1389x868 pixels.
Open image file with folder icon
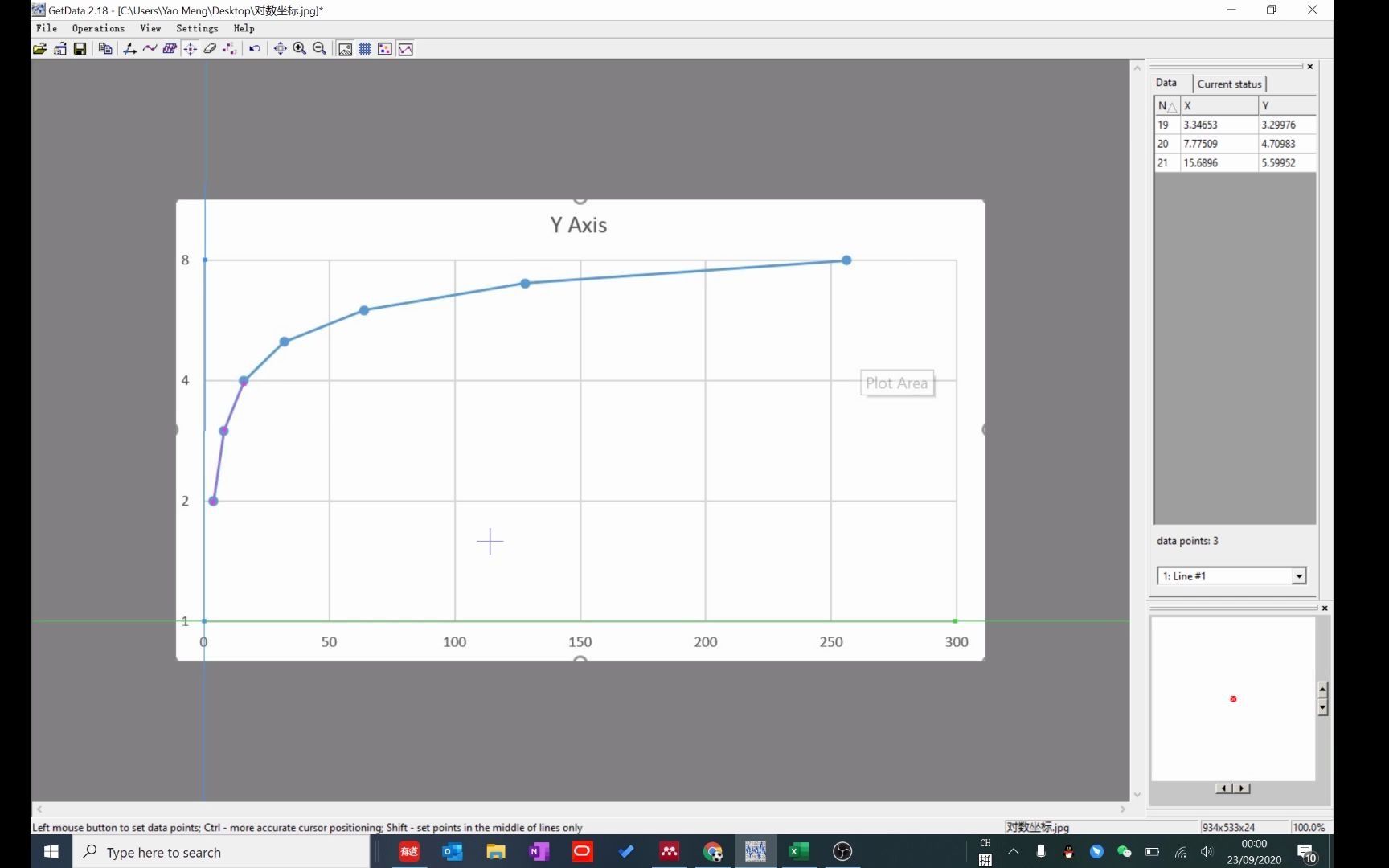click(39, 49)
